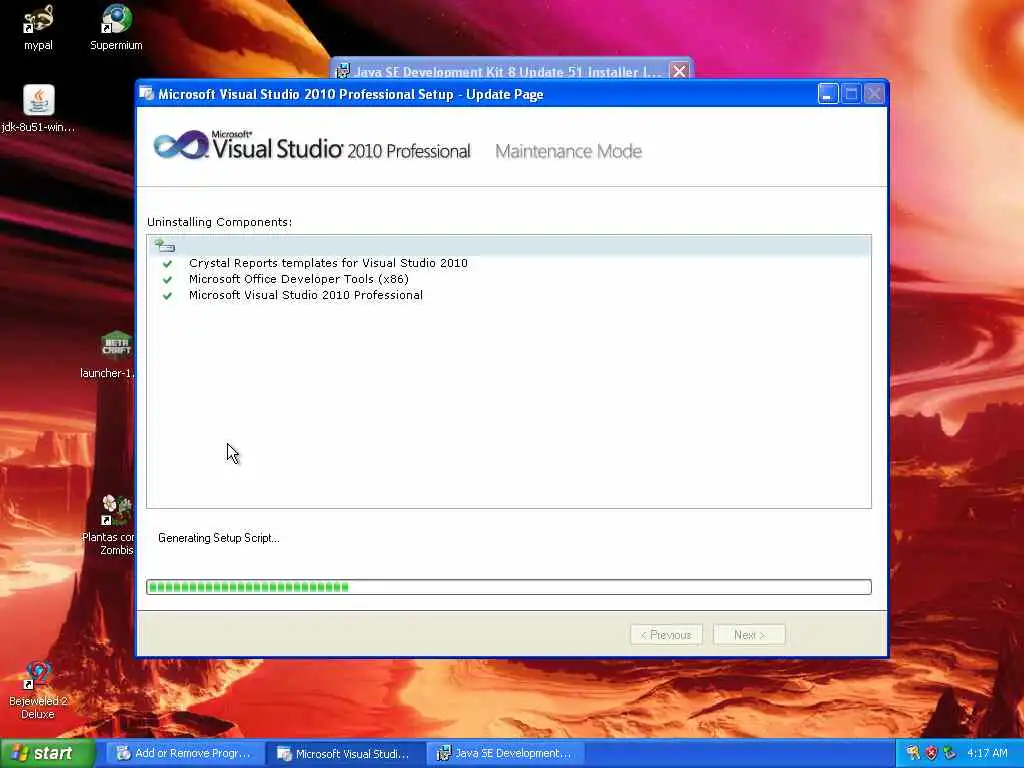This screenshot has height=768, width=1024.
Task: Switch to Add or Remove Programs taskbar item
Action: tap(184, 754)
